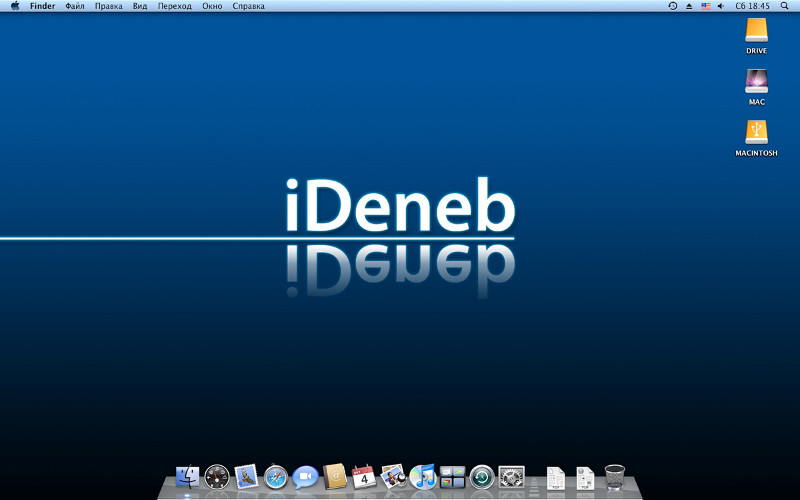Open the Переход menu
The image size is (800, 500).
point(174,6)
